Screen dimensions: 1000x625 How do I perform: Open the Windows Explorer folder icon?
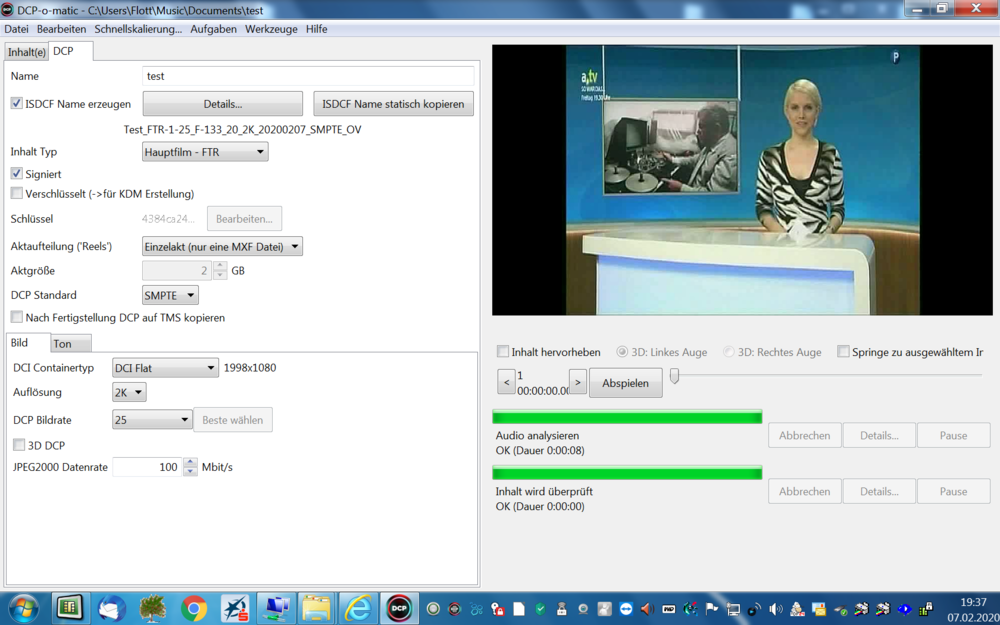tap(316, 608)
